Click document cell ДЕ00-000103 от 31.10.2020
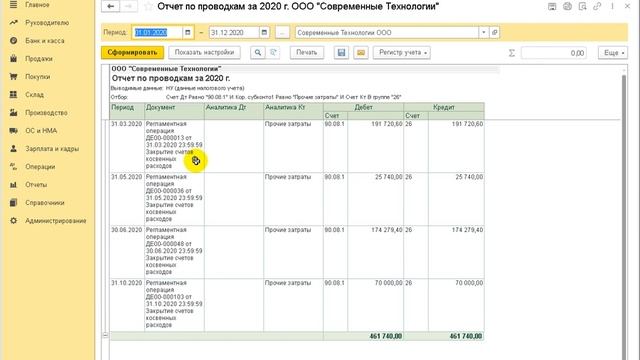640x360 pixels. tap(174, 304)
